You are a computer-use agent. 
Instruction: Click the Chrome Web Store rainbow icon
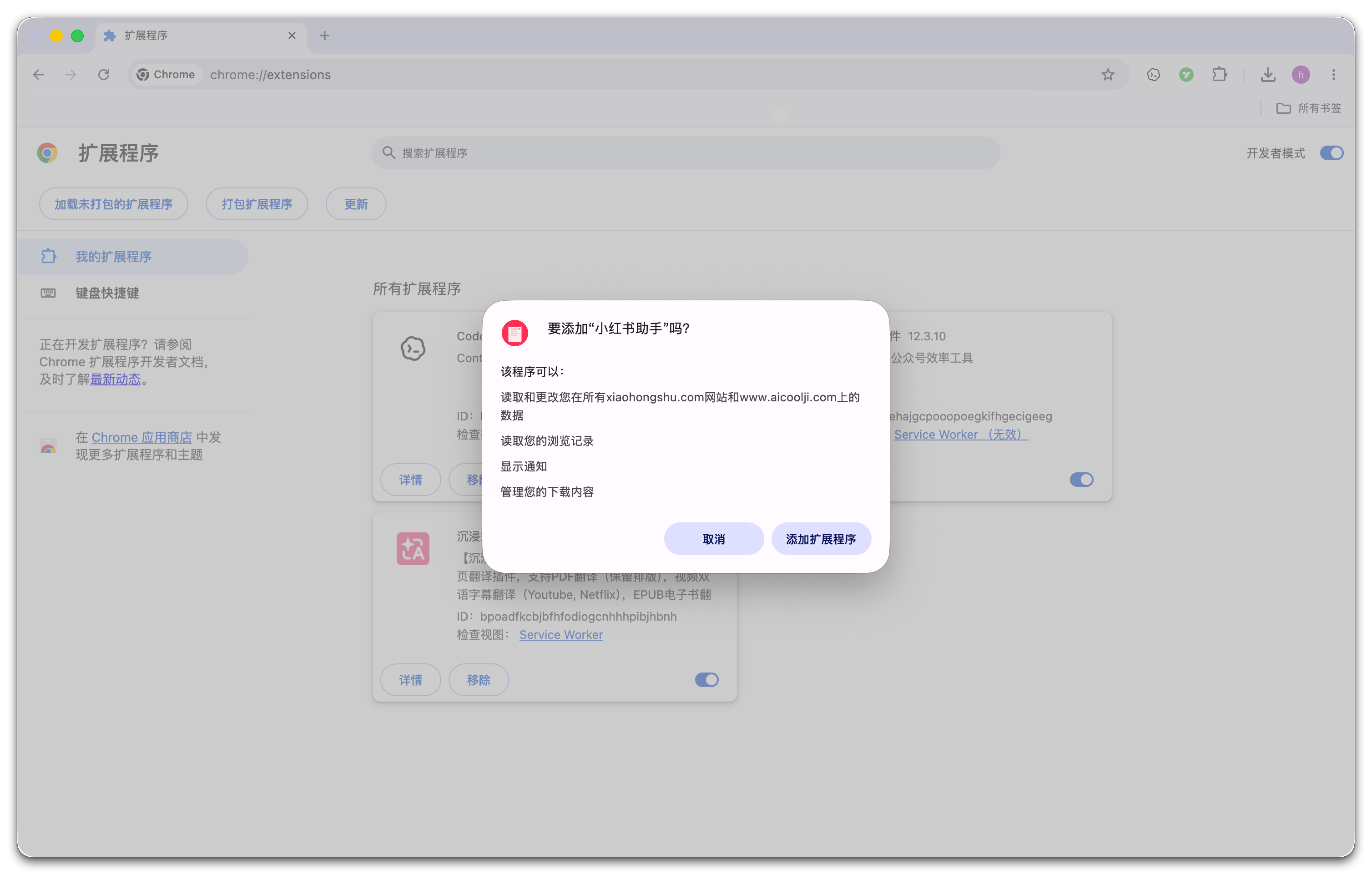48,446
